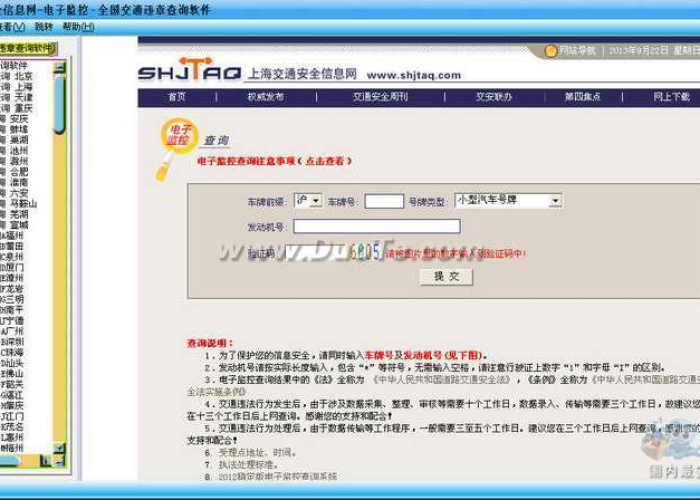Open the 交通安全周刊 navigation tab
The width and height of the screenshot is (700, 500).
(x=380, y=97)
